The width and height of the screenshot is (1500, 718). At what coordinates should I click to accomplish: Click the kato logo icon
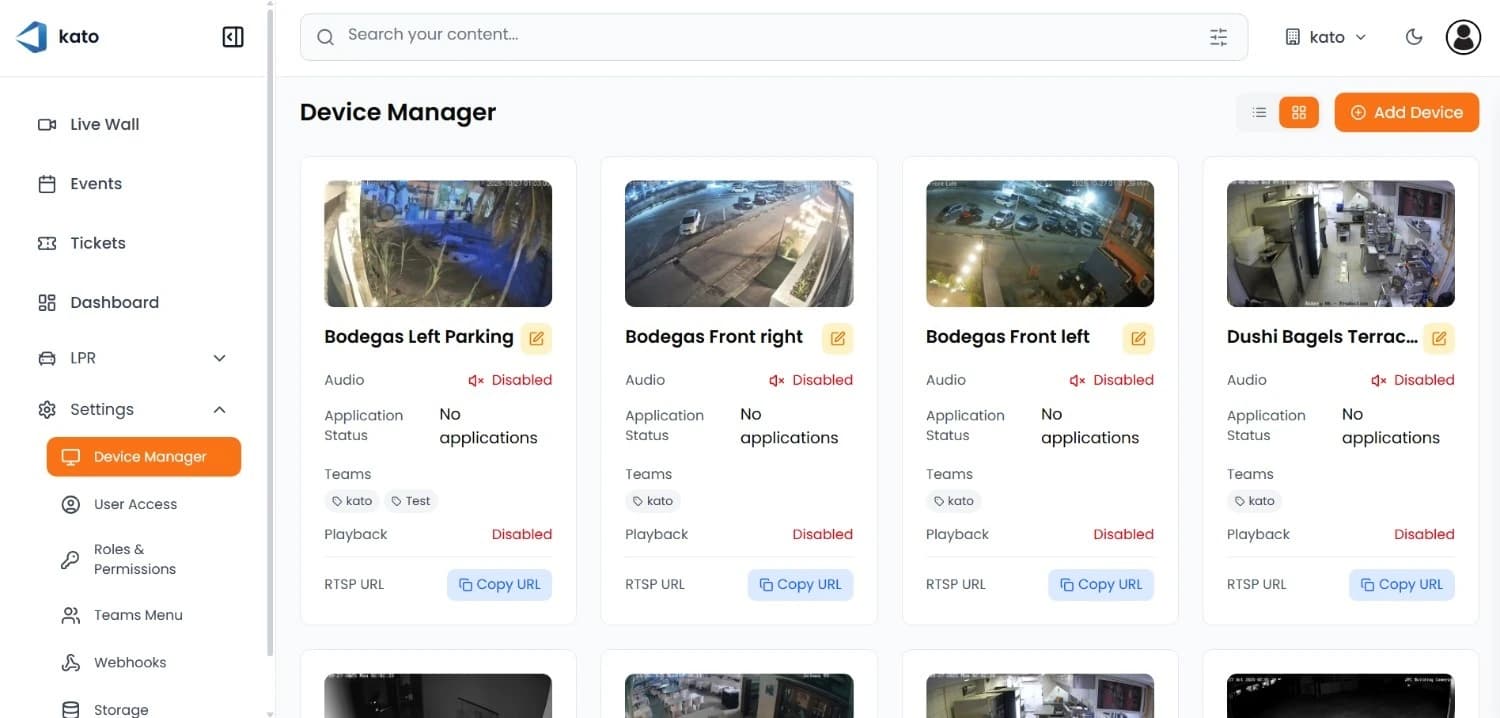click(x=32, y=37)
